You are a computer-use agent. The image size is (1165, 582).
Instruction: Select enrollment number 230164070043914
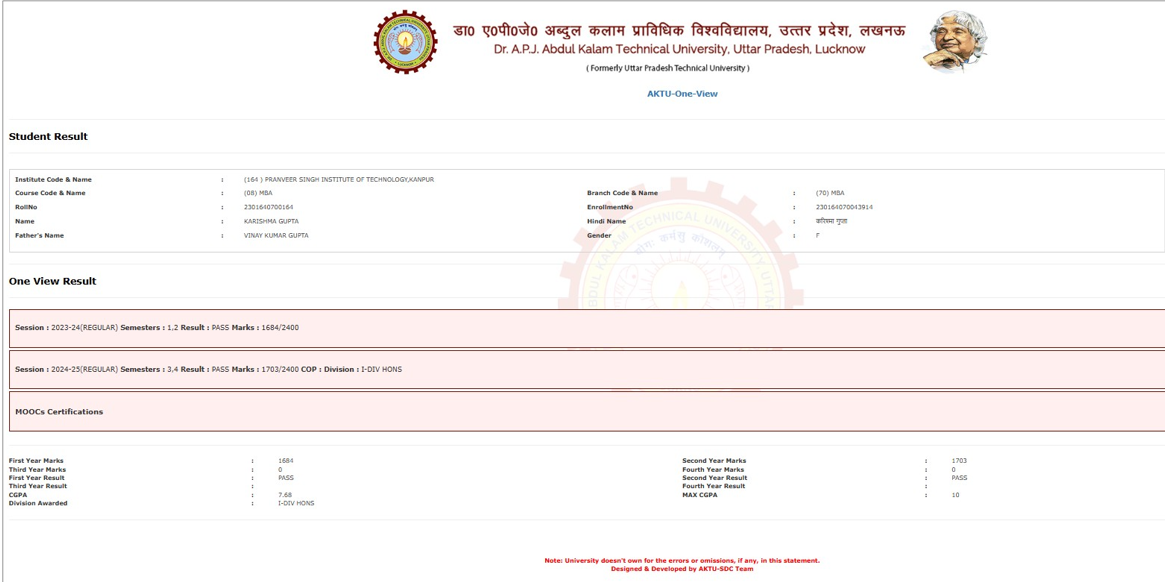(844, 207)
